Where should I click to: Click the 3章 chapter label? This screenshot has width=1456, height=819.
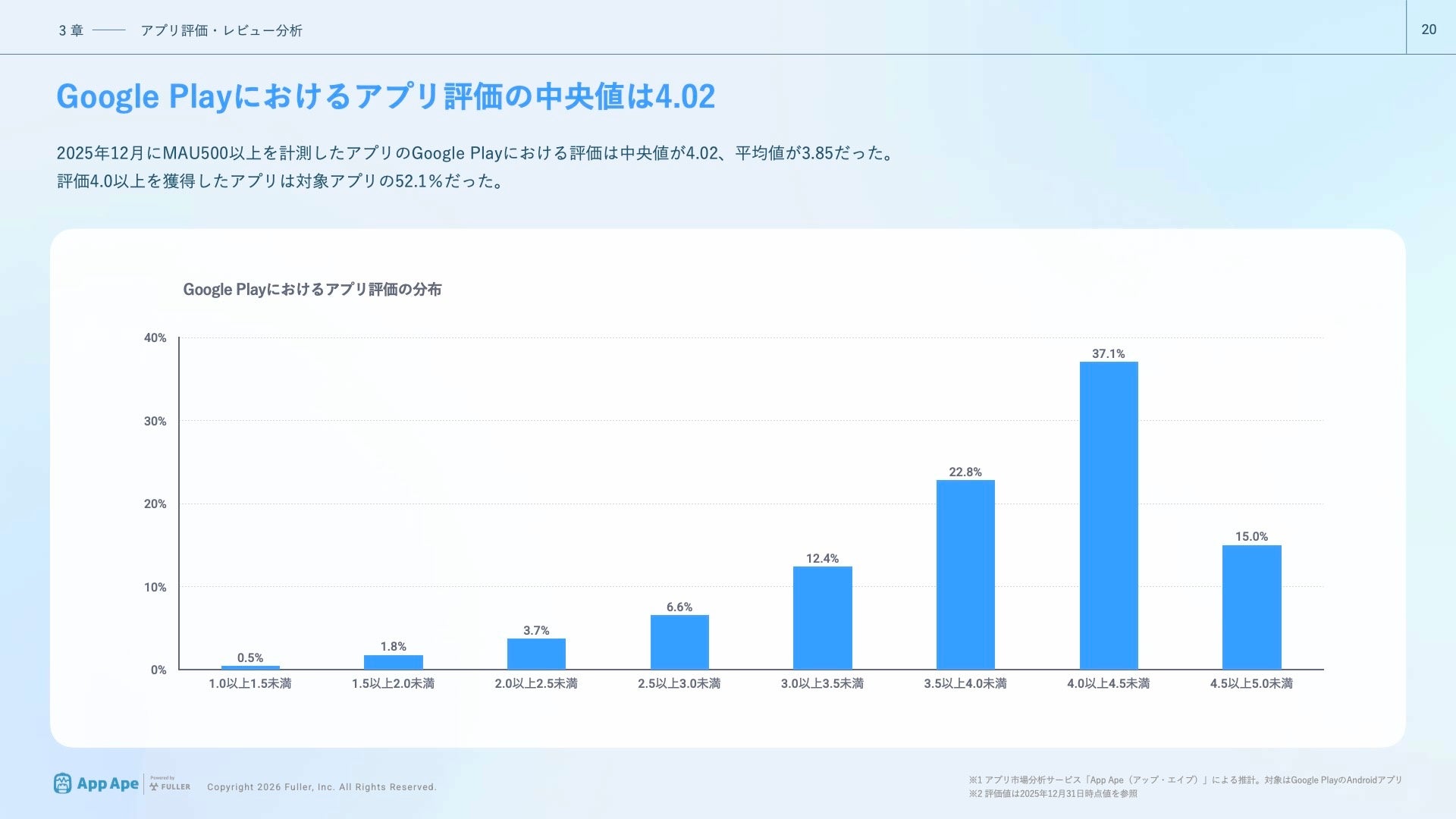pos(71,30)
